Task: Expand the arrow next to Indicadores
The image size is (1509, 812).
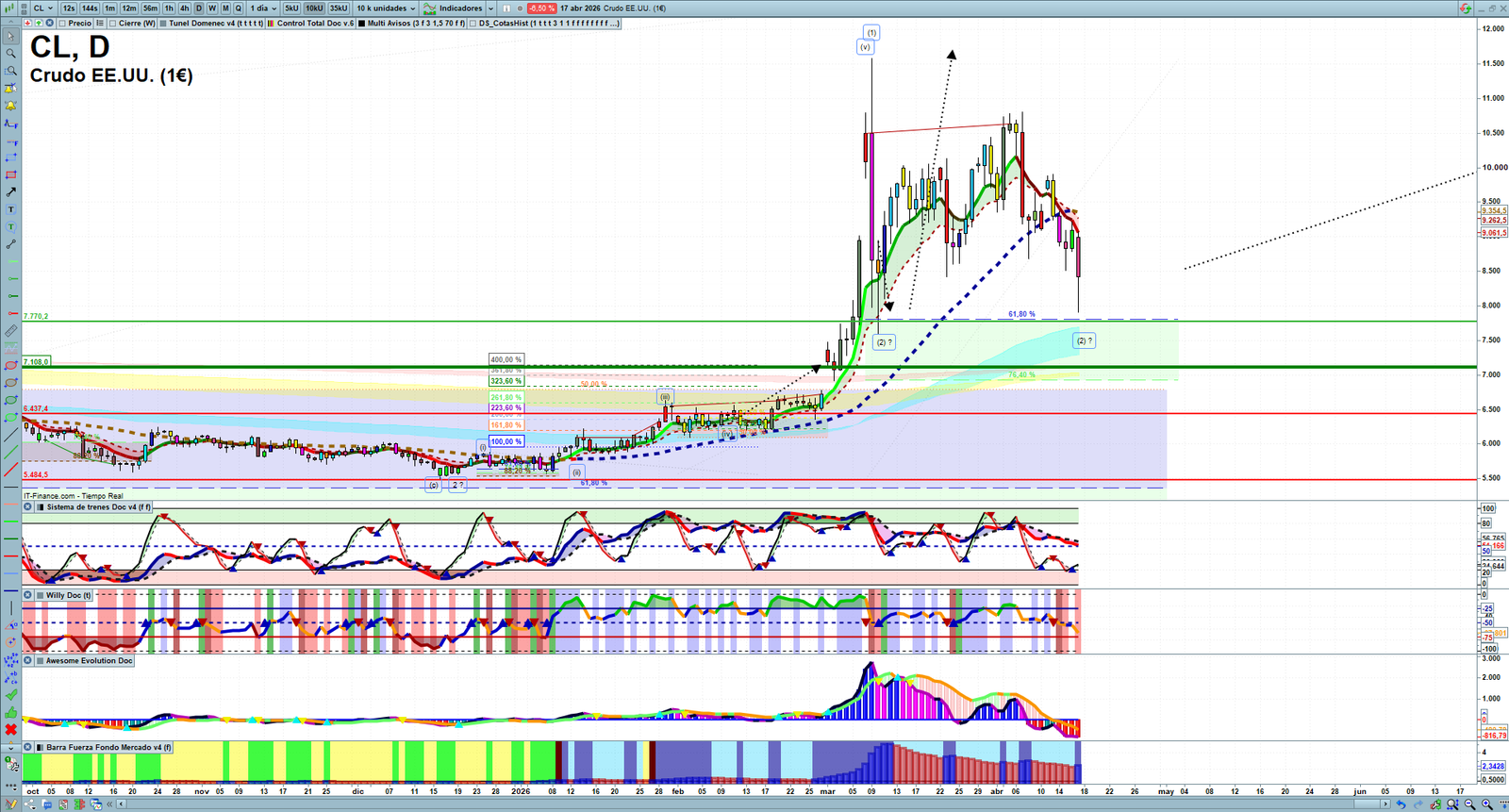Action: point(490,8)
